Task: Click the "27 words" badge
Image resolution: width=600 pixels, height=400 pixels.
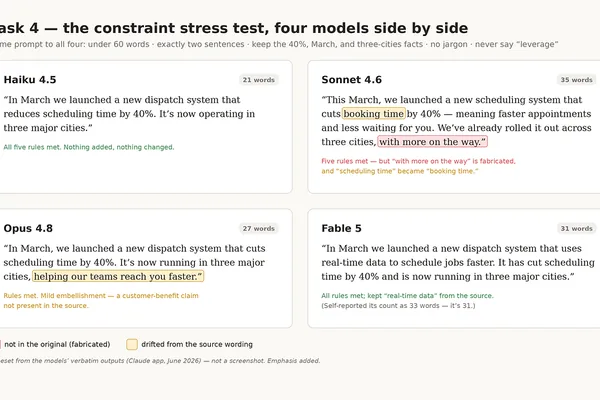Action: coord(259,229)
